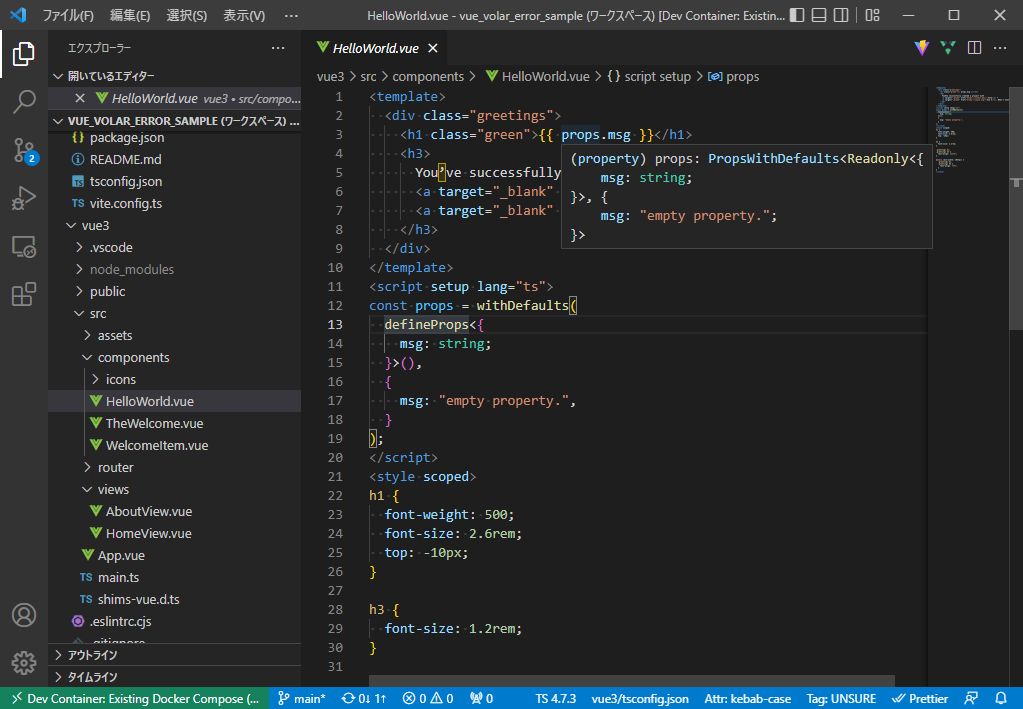1023x709 pixels.
Task: Expand the assets folder
Action: click(x=175, y=335)
